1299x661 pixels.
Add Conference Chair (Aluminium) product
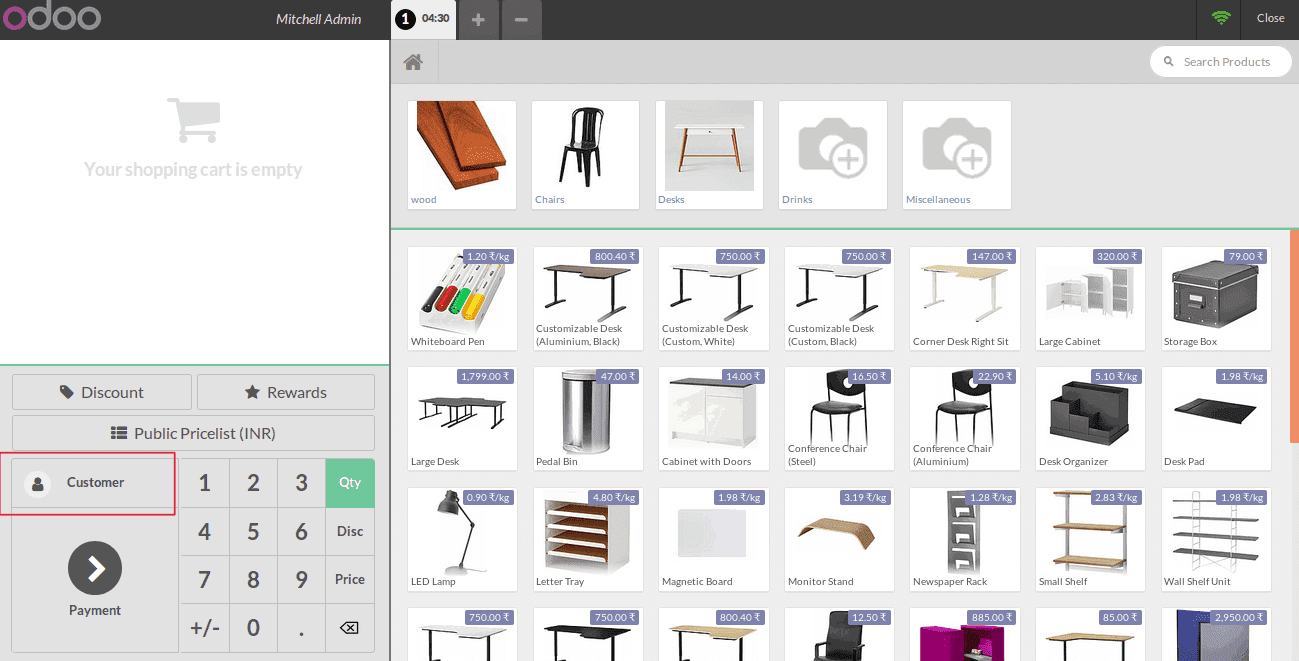pyautogui.click(x=965, y=418)
